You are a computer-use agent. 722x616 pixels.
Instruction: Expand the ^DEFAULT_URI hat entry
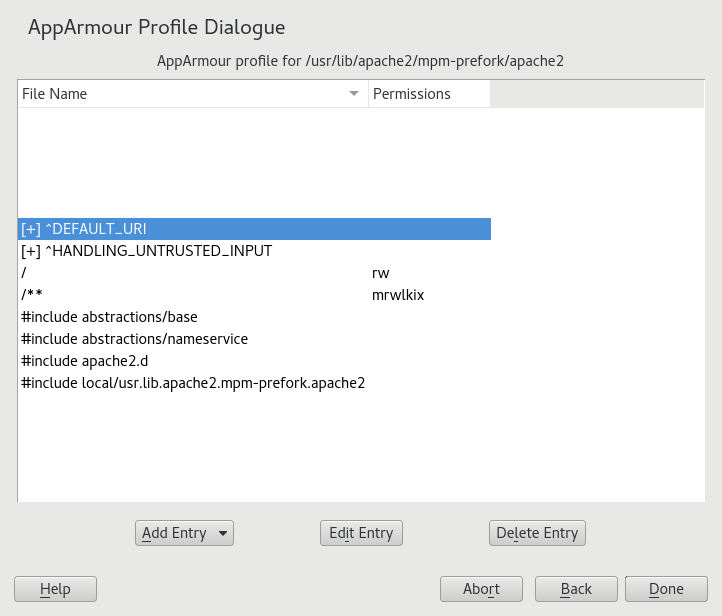(31, 229)
